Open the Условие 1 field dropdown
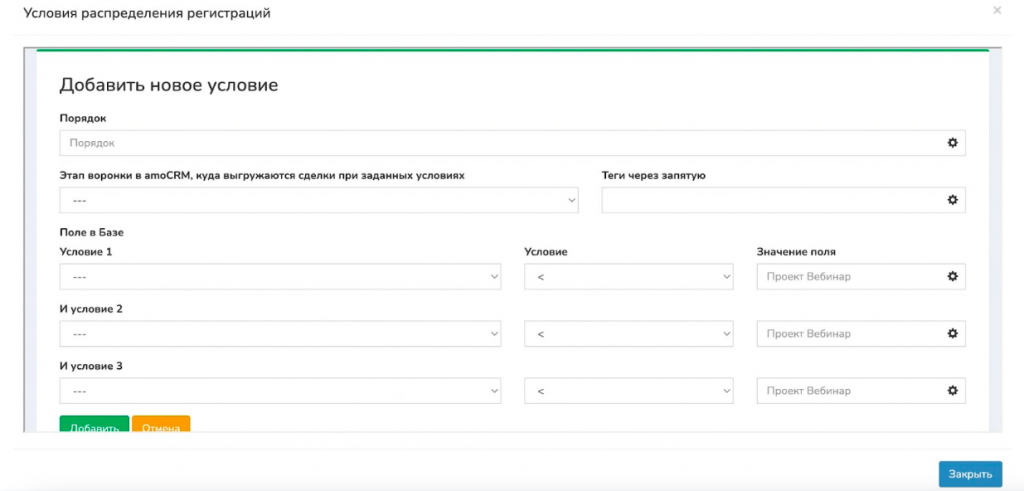 point(280,277)
